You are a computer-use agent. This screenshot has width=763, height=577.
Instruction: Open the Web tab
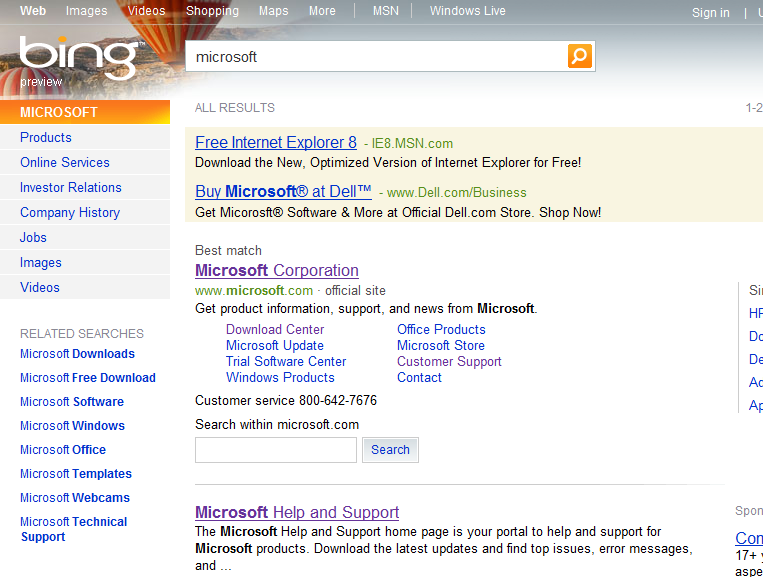[x=33, y=11]
